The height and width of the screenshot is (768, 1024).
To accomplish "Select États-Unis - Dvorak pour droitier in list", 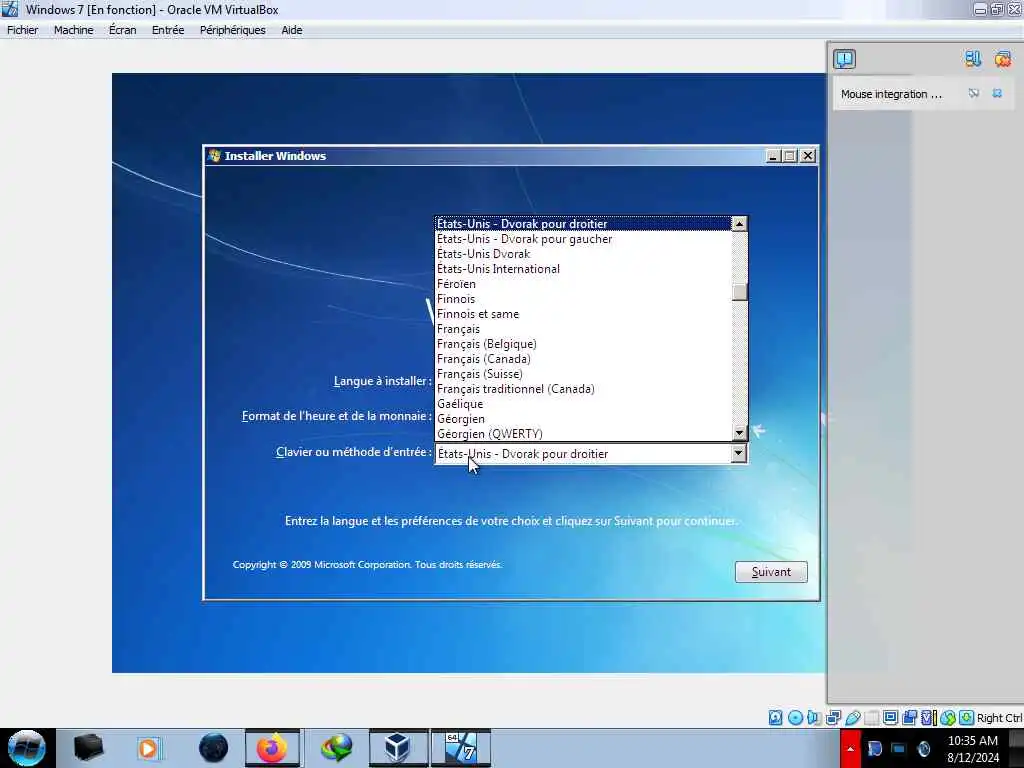I will (583, 224).
